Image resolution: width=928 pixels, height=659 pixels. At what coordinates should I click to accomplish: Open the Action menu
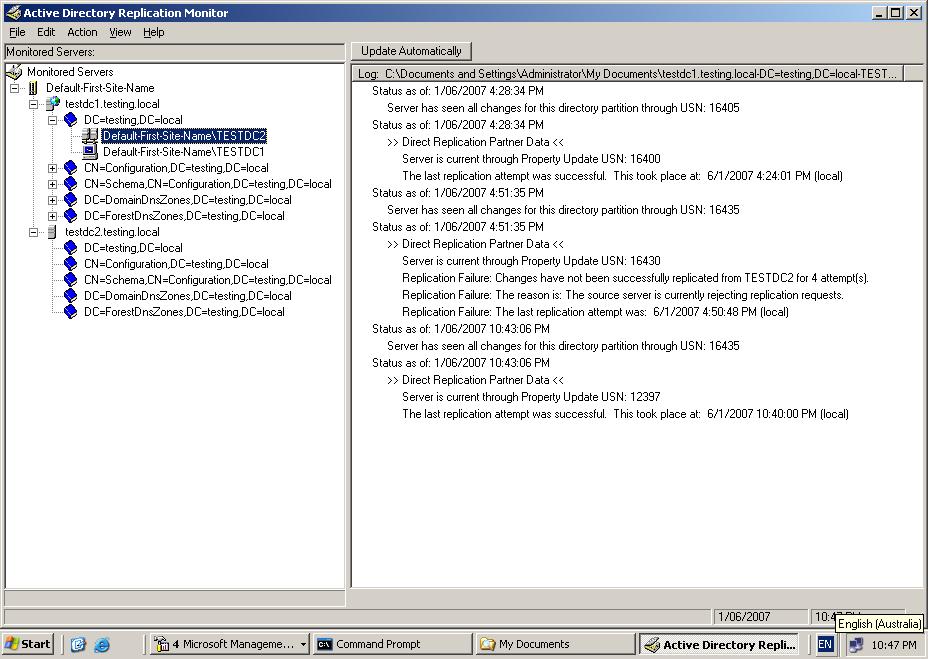[82, 32]
